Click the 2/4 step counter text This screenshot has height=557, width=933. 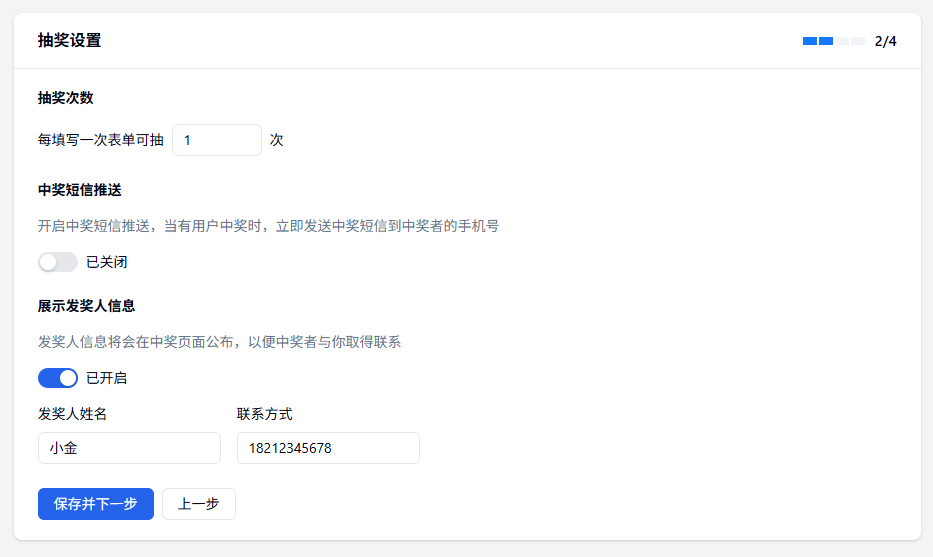(x=886, y=41)
